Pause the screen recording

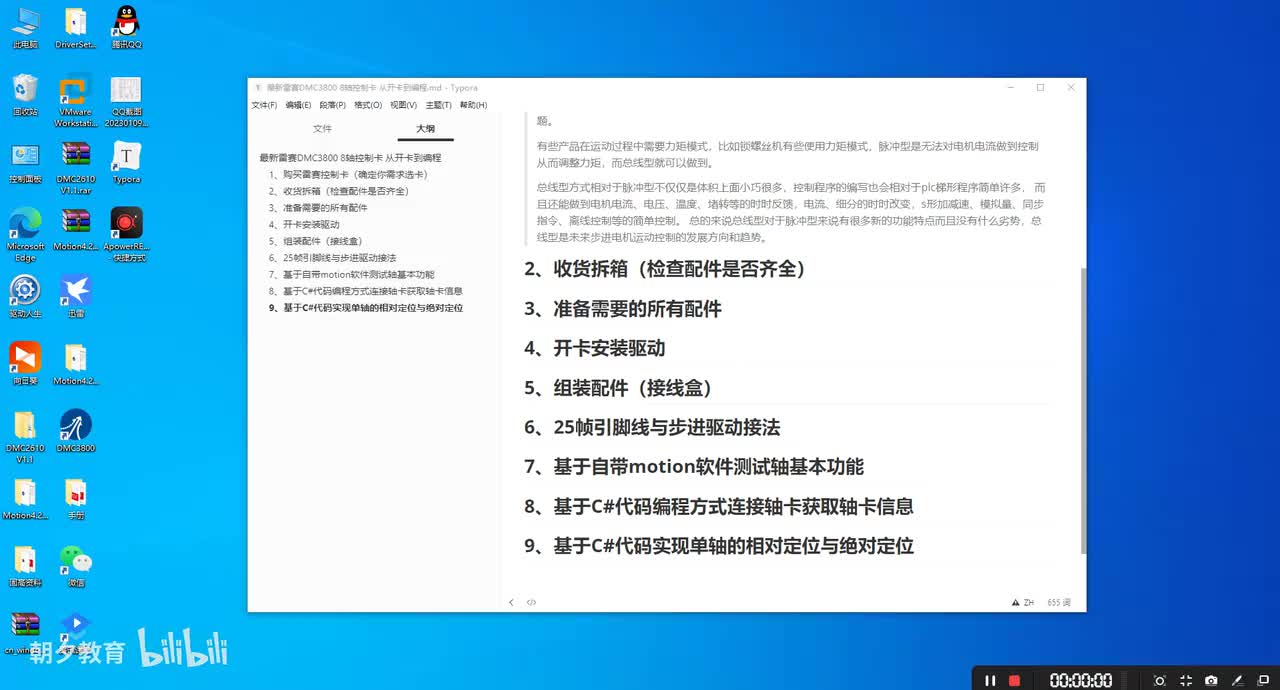[x=990, y=680]
